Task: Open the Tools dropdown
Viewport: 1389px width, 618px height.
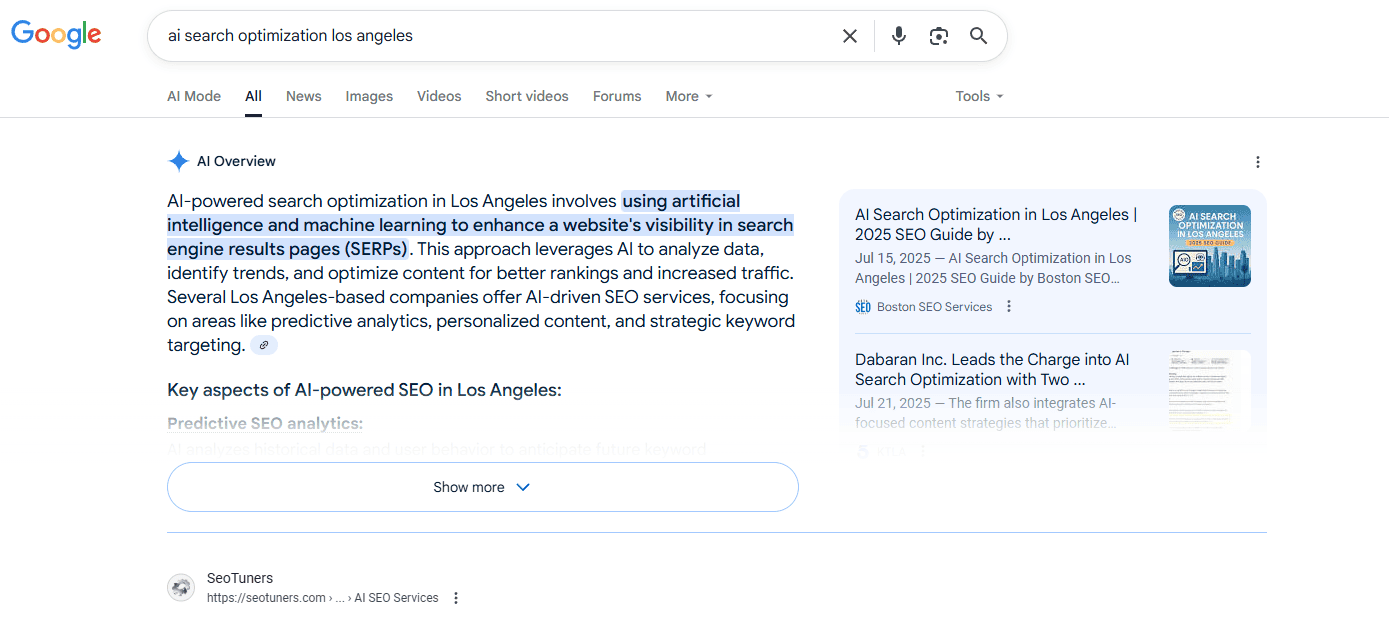Action: (979, 96)
